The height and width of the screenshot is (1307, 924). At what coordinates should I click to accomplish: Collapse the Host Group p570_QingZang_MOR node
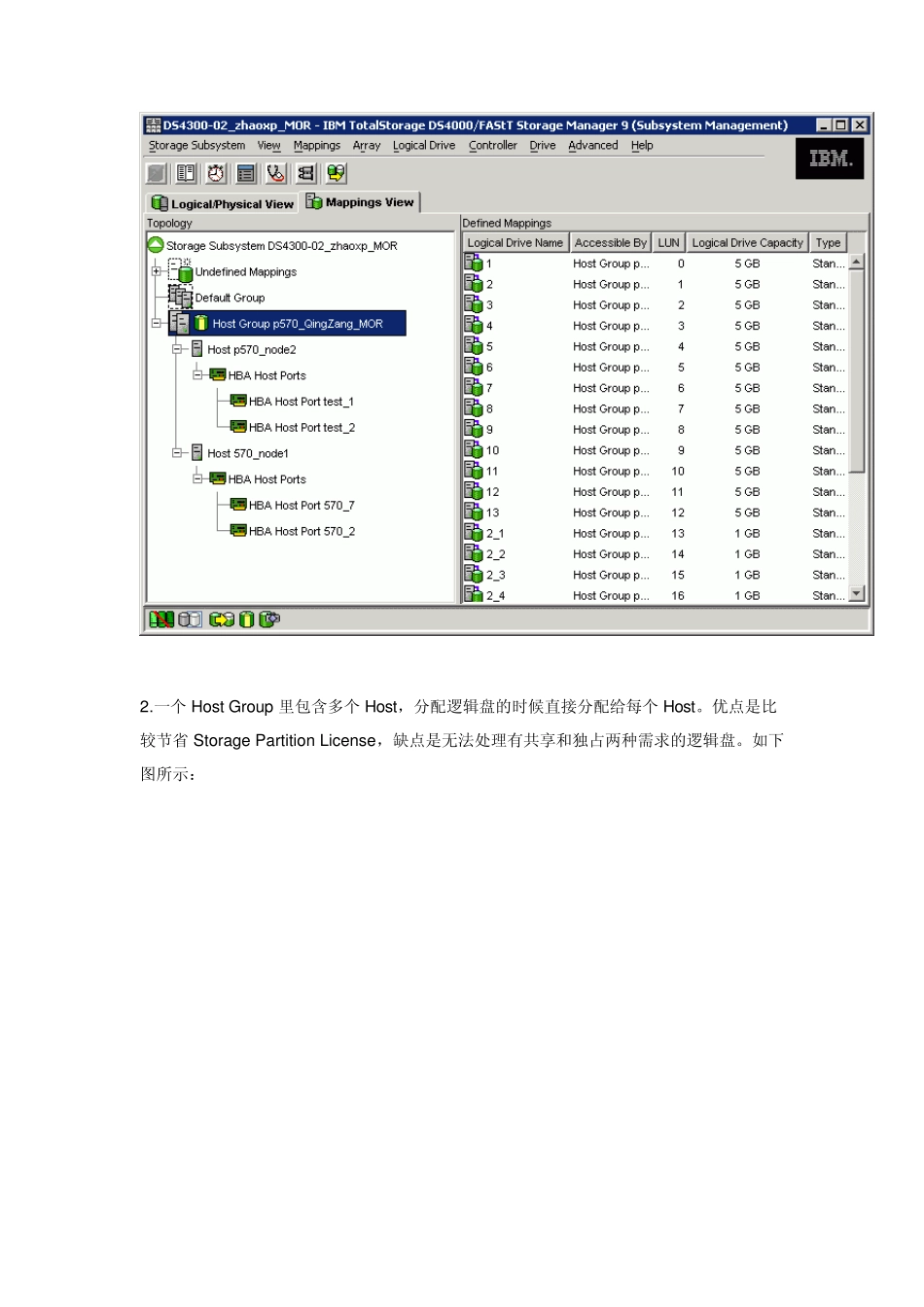coord(157,323)
